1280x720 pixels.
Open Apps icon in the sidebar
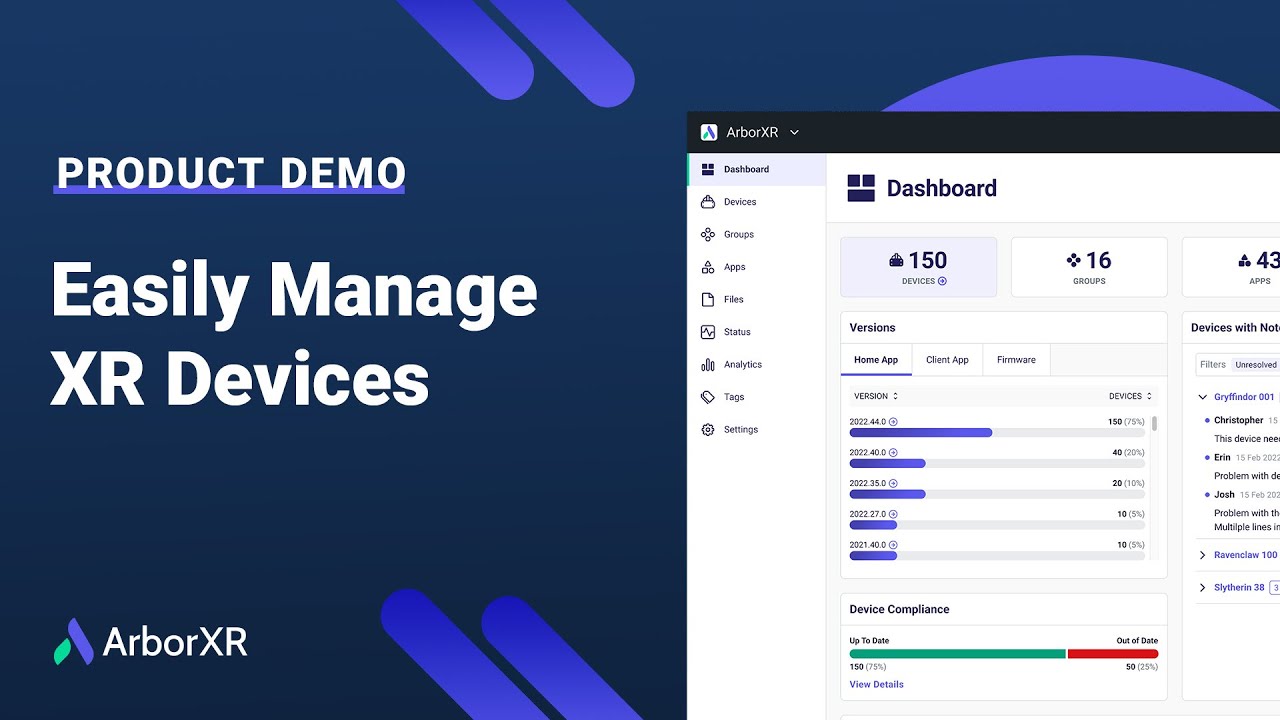(x=708, y=267)
